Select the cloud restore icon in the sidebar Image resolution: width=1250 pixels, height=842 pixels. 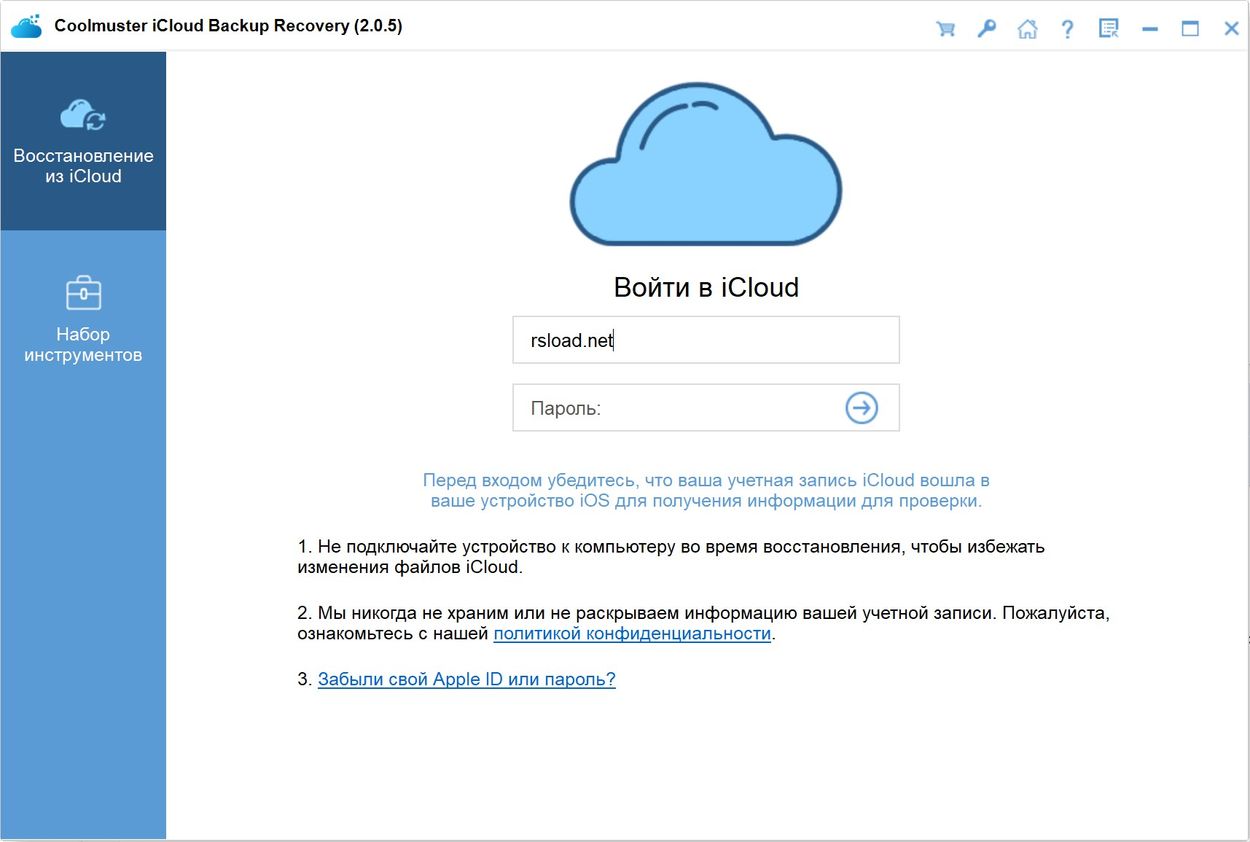[x=83, y=113]
